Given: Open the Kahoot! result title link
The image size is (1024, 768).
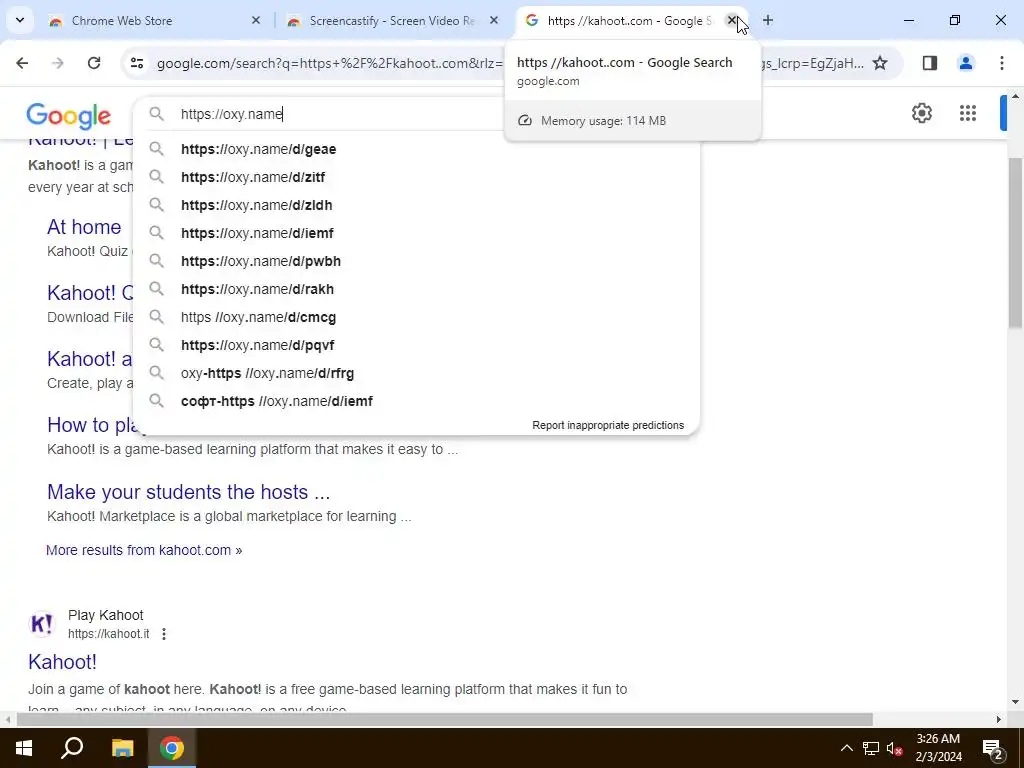Looking at the screenshot, I should [x=63, y=662].
